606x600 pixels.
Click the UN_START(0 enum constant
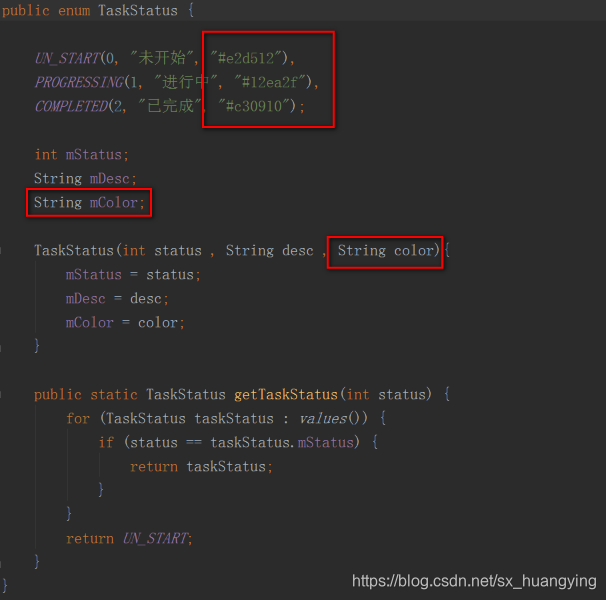click(74, 58)
